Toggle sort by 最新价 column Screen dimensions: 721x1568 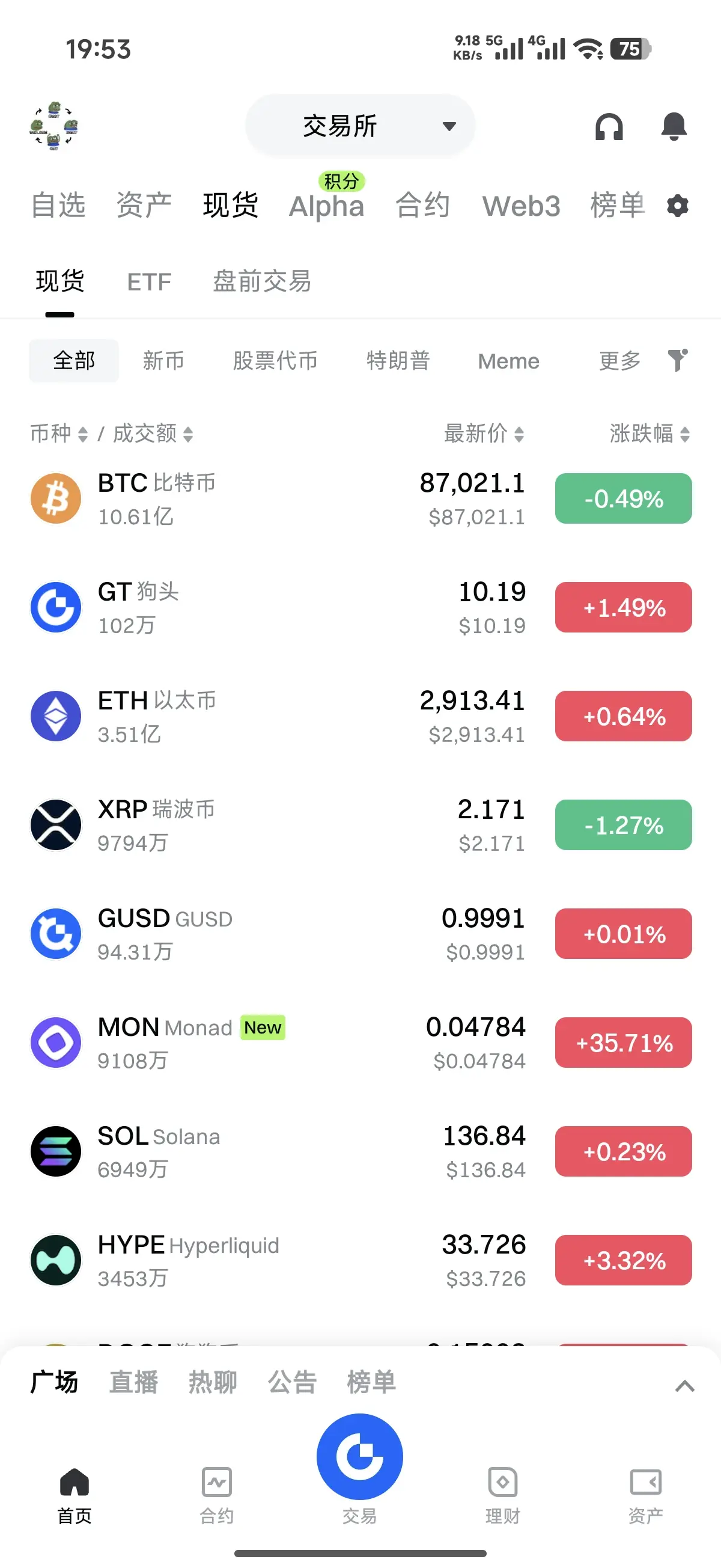[484, 434]
